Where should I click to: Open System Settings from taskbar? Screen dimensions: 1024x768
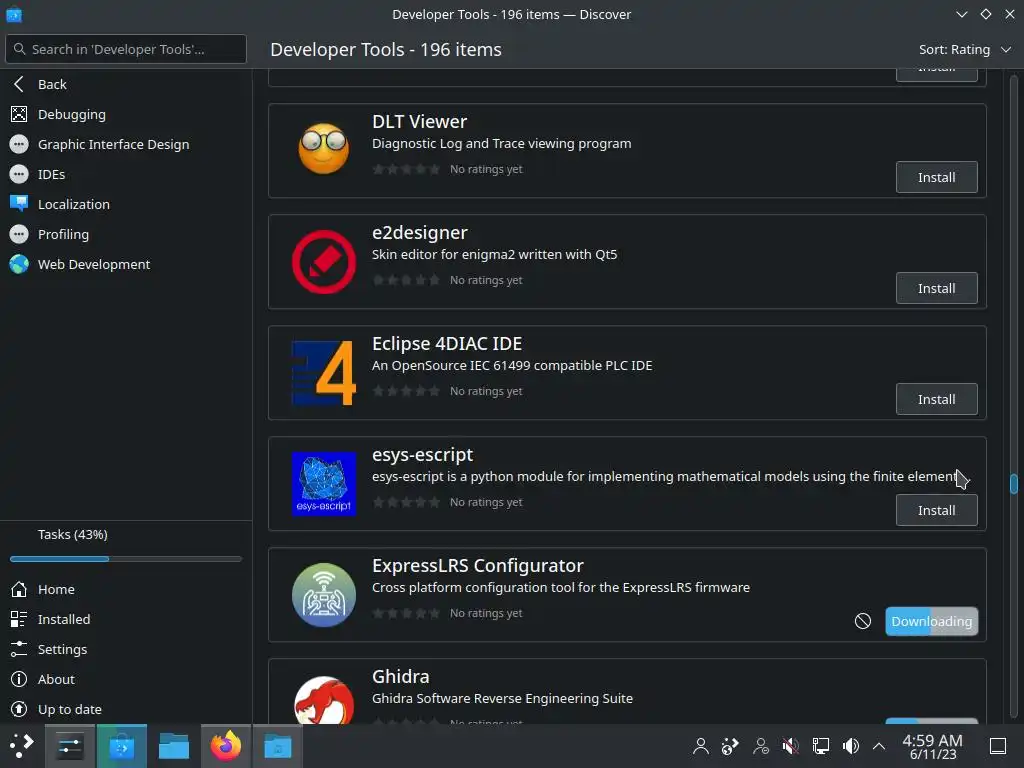point(69,746)
